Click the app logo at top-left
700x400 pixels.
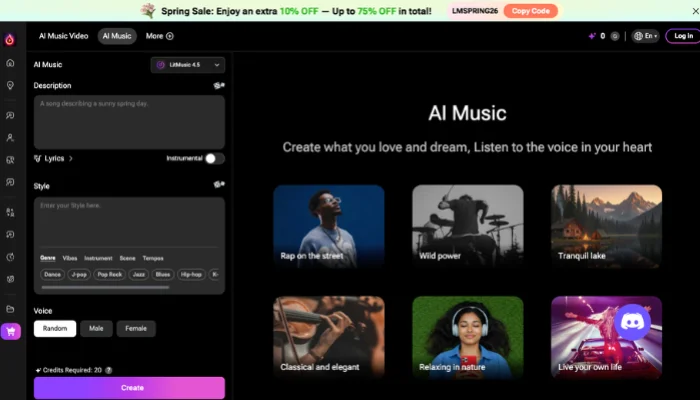[10, 38]
